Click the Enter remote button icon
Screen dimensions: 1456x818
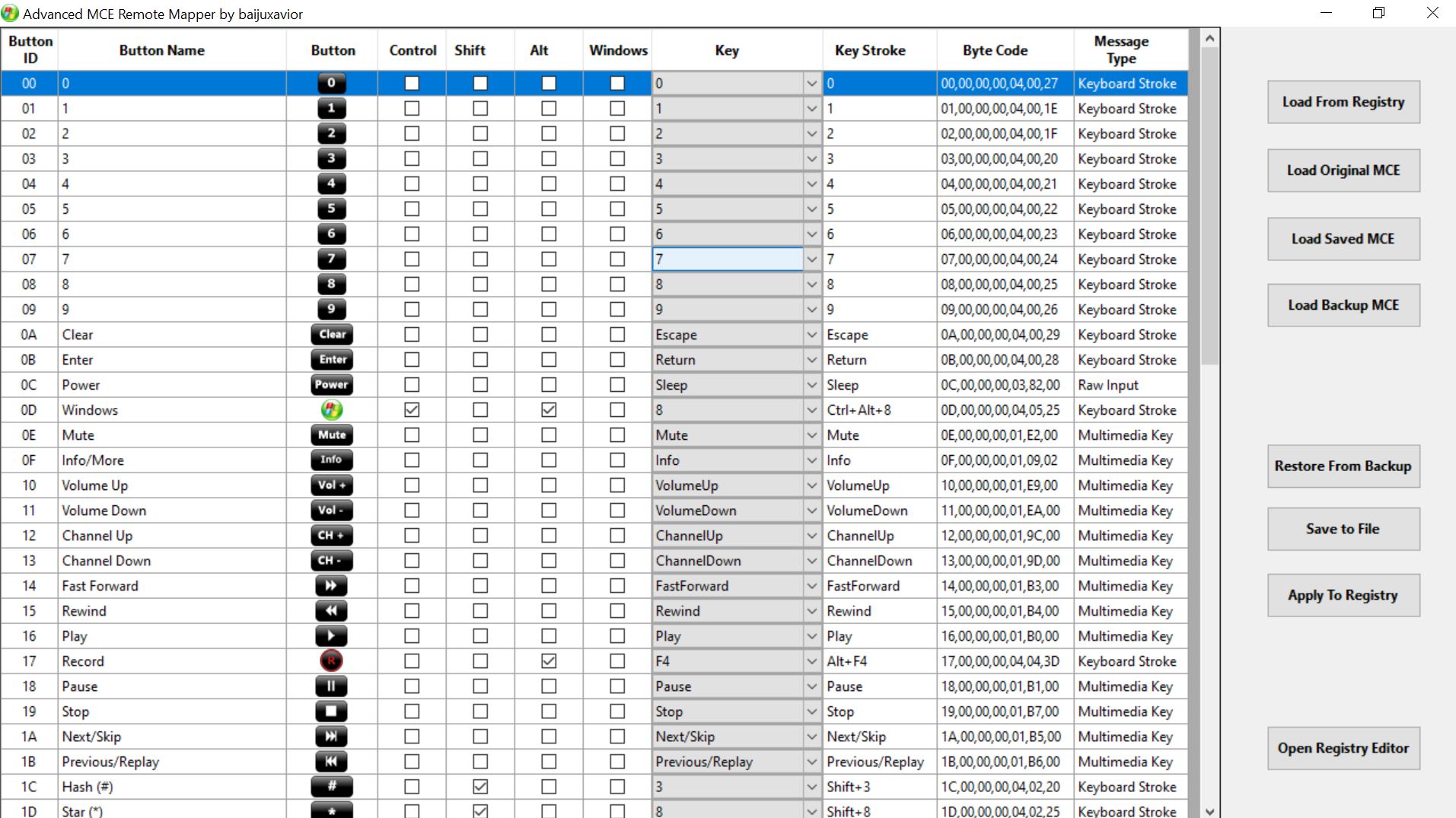click(331, 359)
